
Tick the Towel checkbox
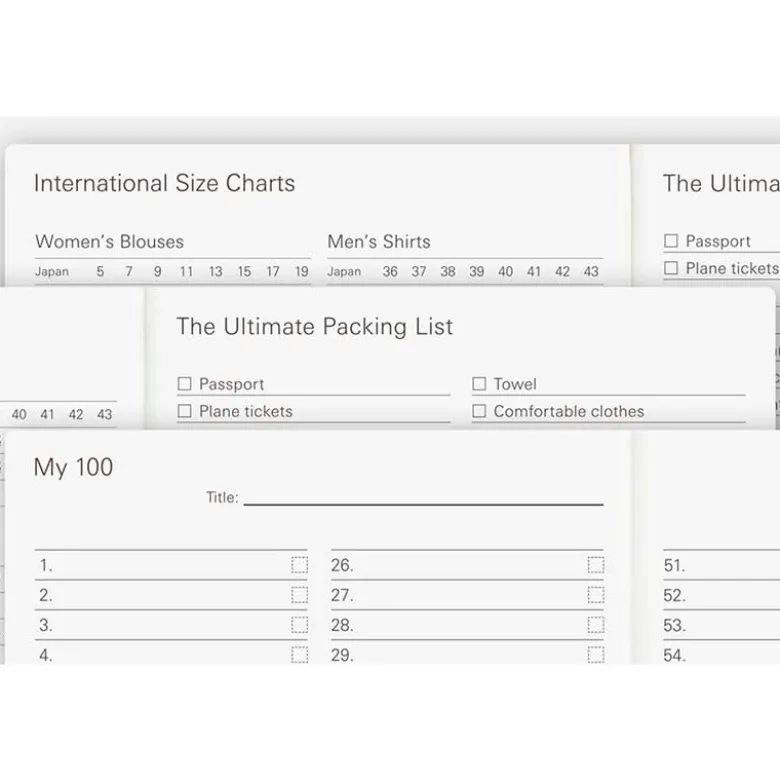click(479, 384)
